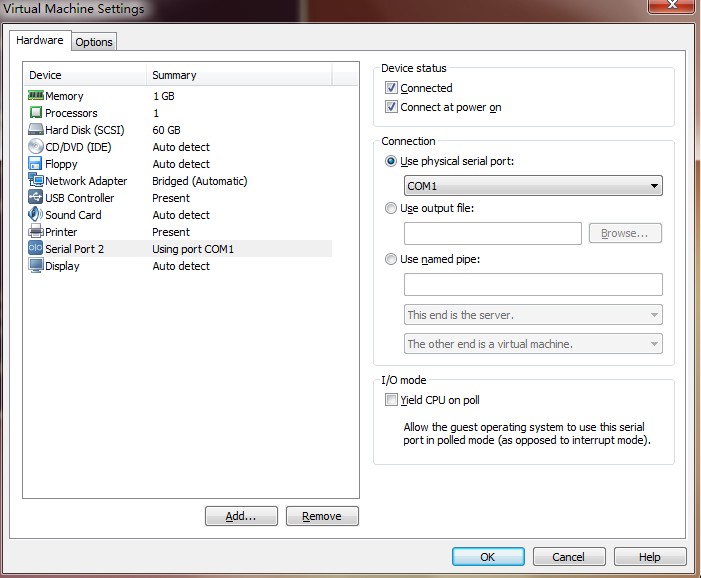Open Help for settings

click(x=650, y=557)
